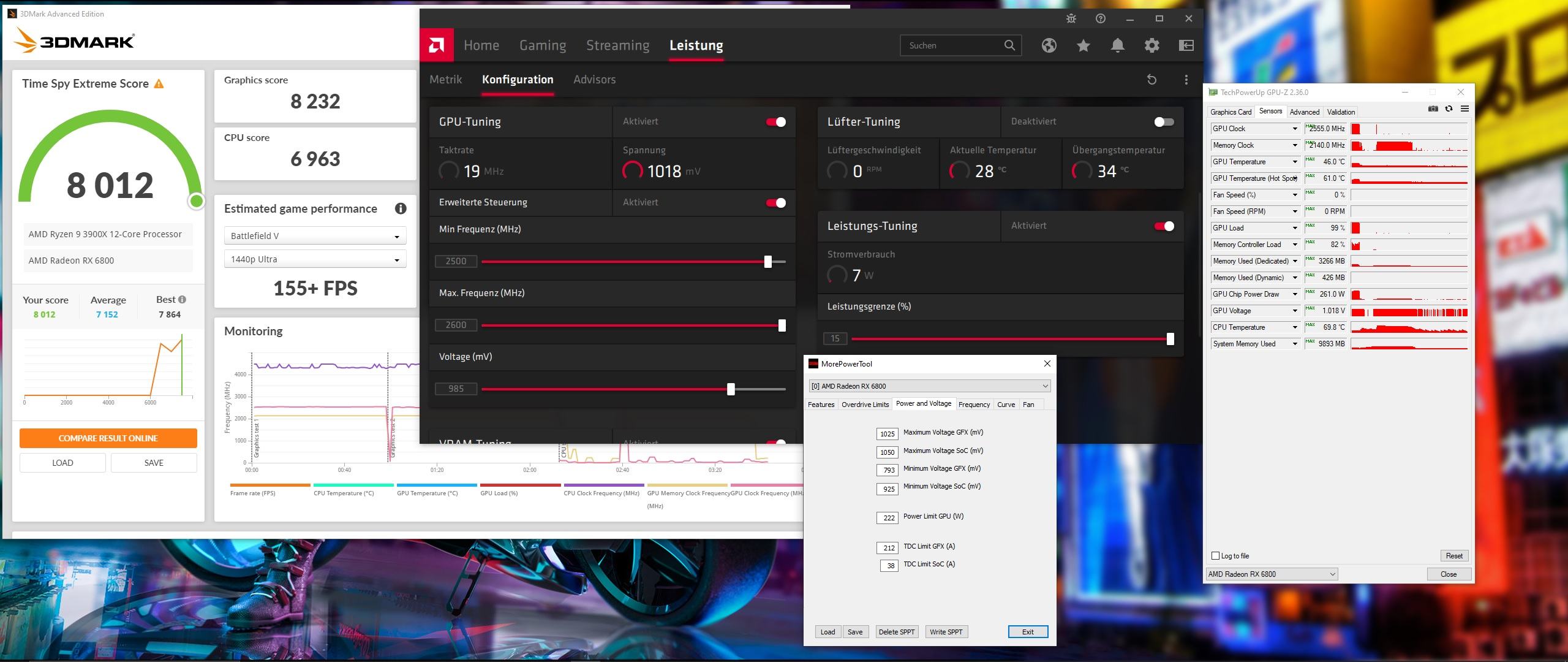
Task: Open the GPU selection dropdown at bottom of GPU-Z
Action: 1272,574
